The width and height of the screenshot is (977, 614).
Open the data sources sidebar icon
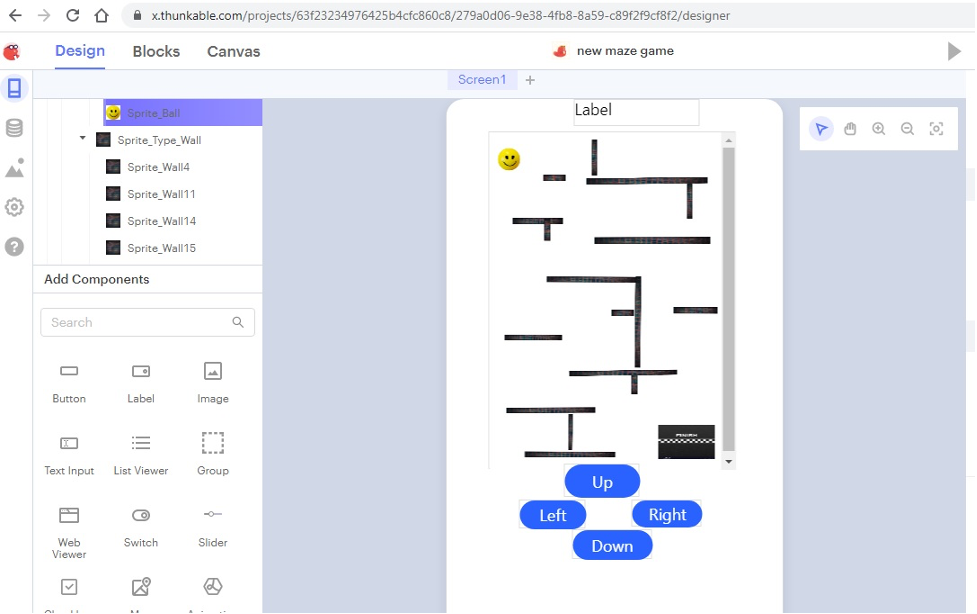[x=14, y=128]
